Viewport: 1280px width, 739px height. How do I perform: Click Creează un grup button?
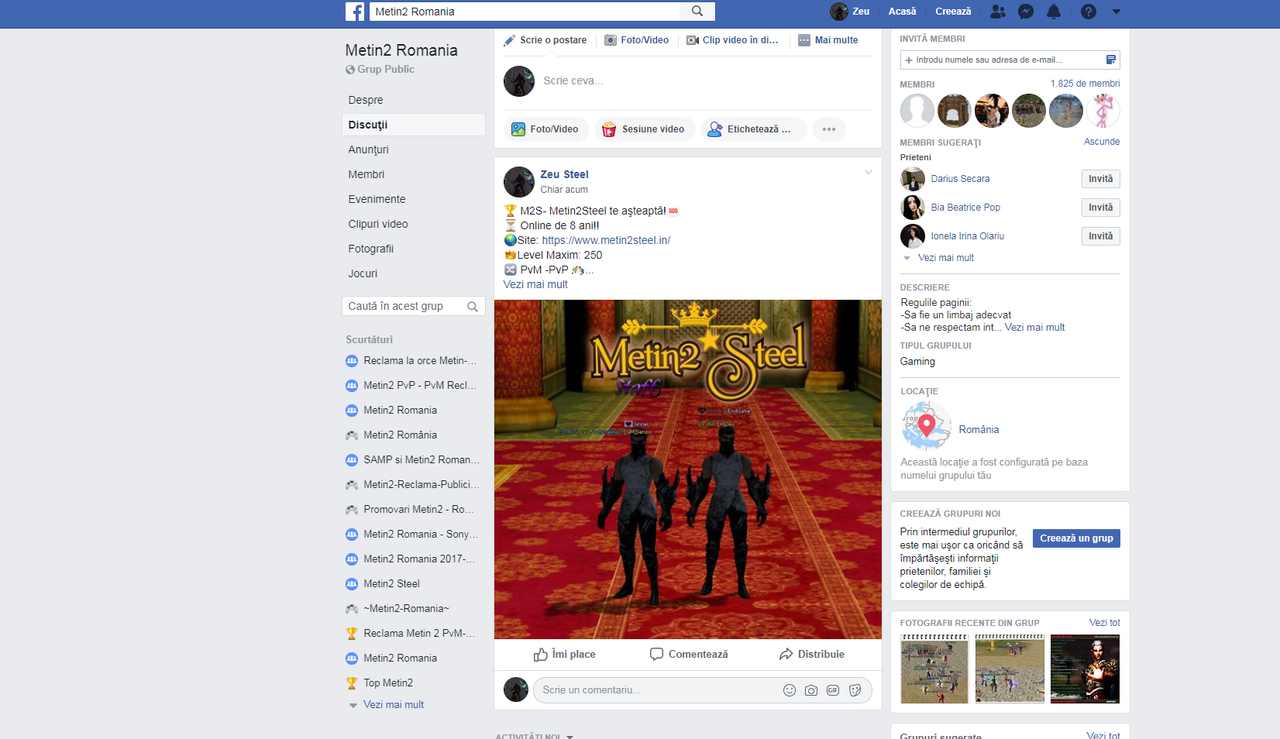click(1076, 538)
